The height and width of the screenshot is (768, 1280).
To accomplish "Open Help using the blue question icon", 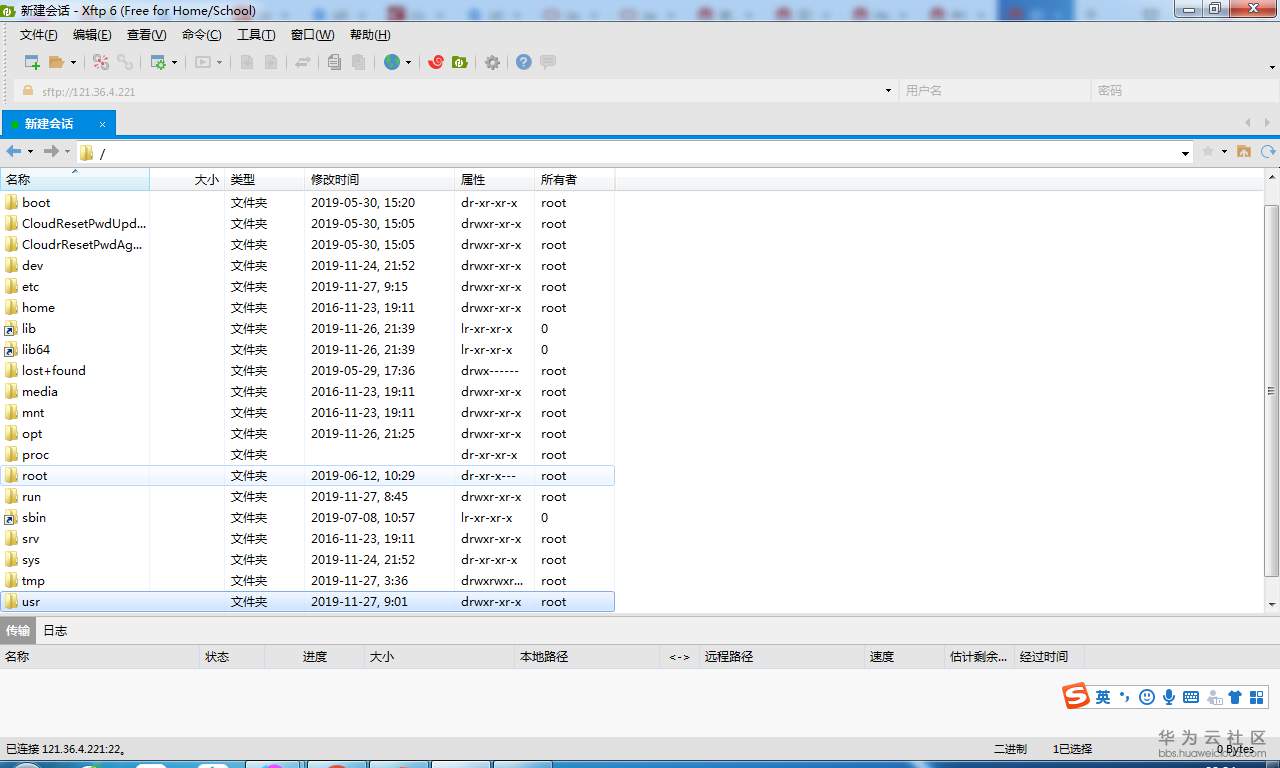I will (x=524, y=62).
